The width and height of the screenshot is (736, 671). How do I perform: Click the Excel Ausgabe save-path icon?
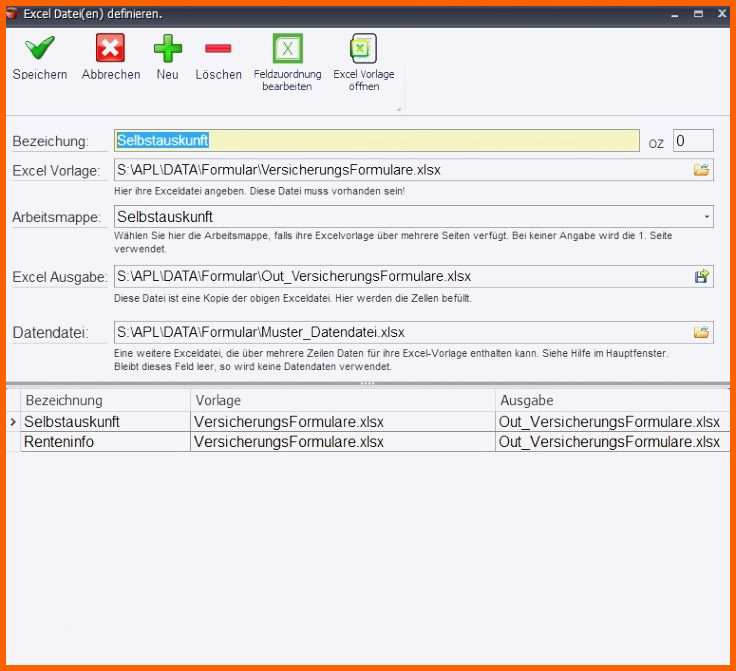click(701, 276)
